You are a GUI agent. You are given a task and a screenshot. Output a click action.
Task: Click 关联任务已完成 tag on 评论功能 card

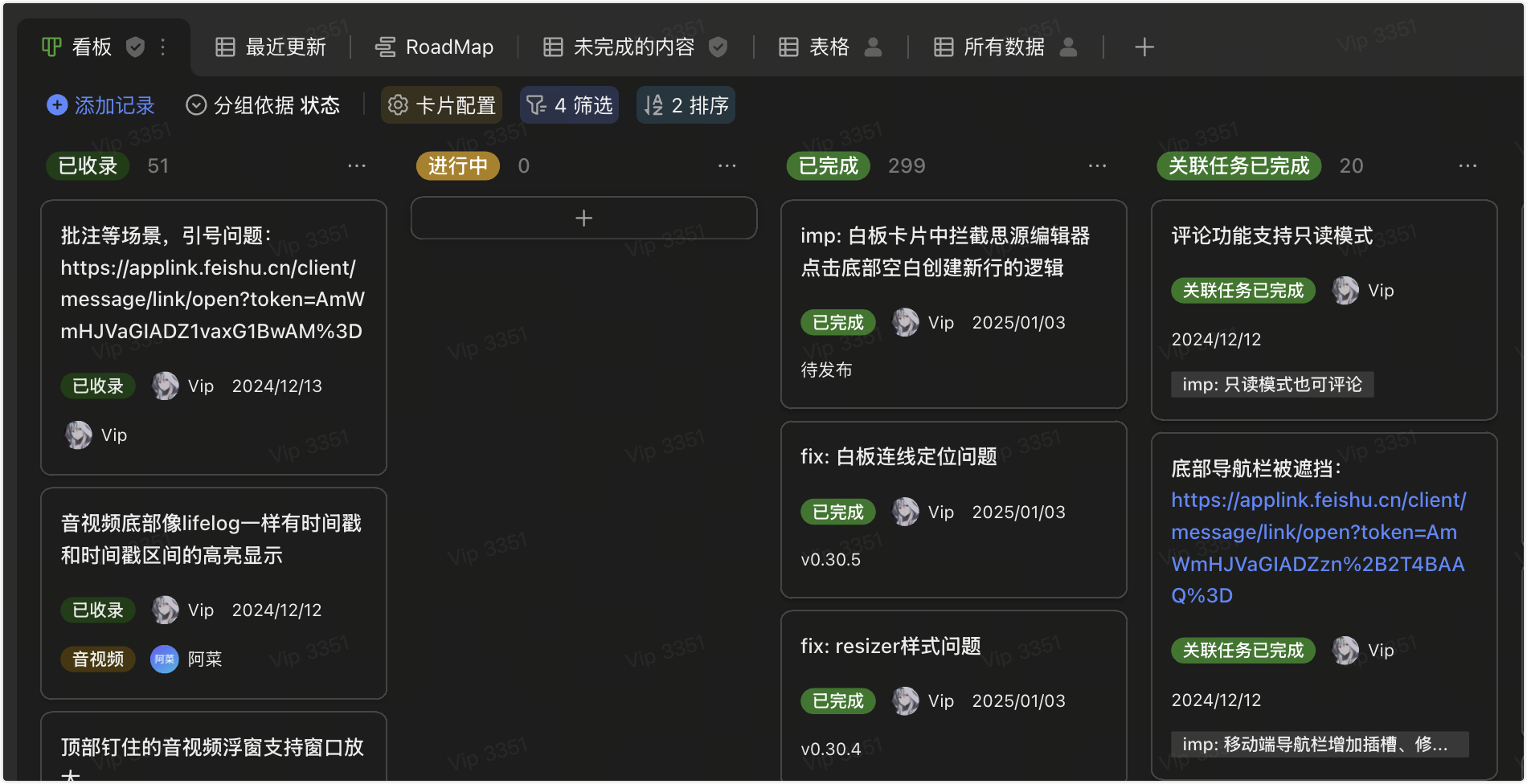[x=1243, y=290]
